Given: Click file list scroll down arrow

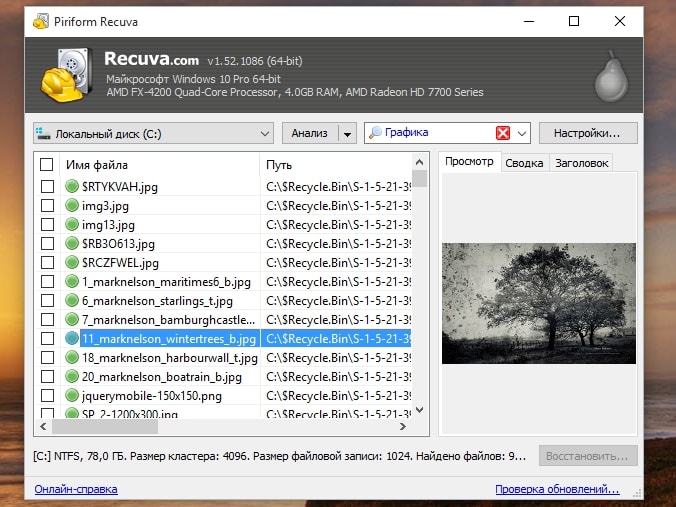Looking at the screenshot, I should point(419,410).
